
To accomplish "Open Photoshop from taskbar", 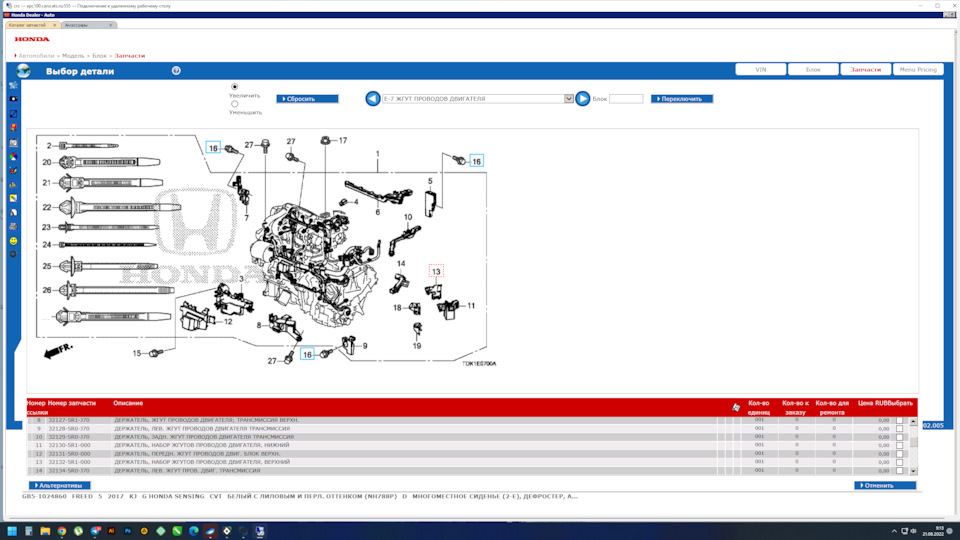I will 128,531.
